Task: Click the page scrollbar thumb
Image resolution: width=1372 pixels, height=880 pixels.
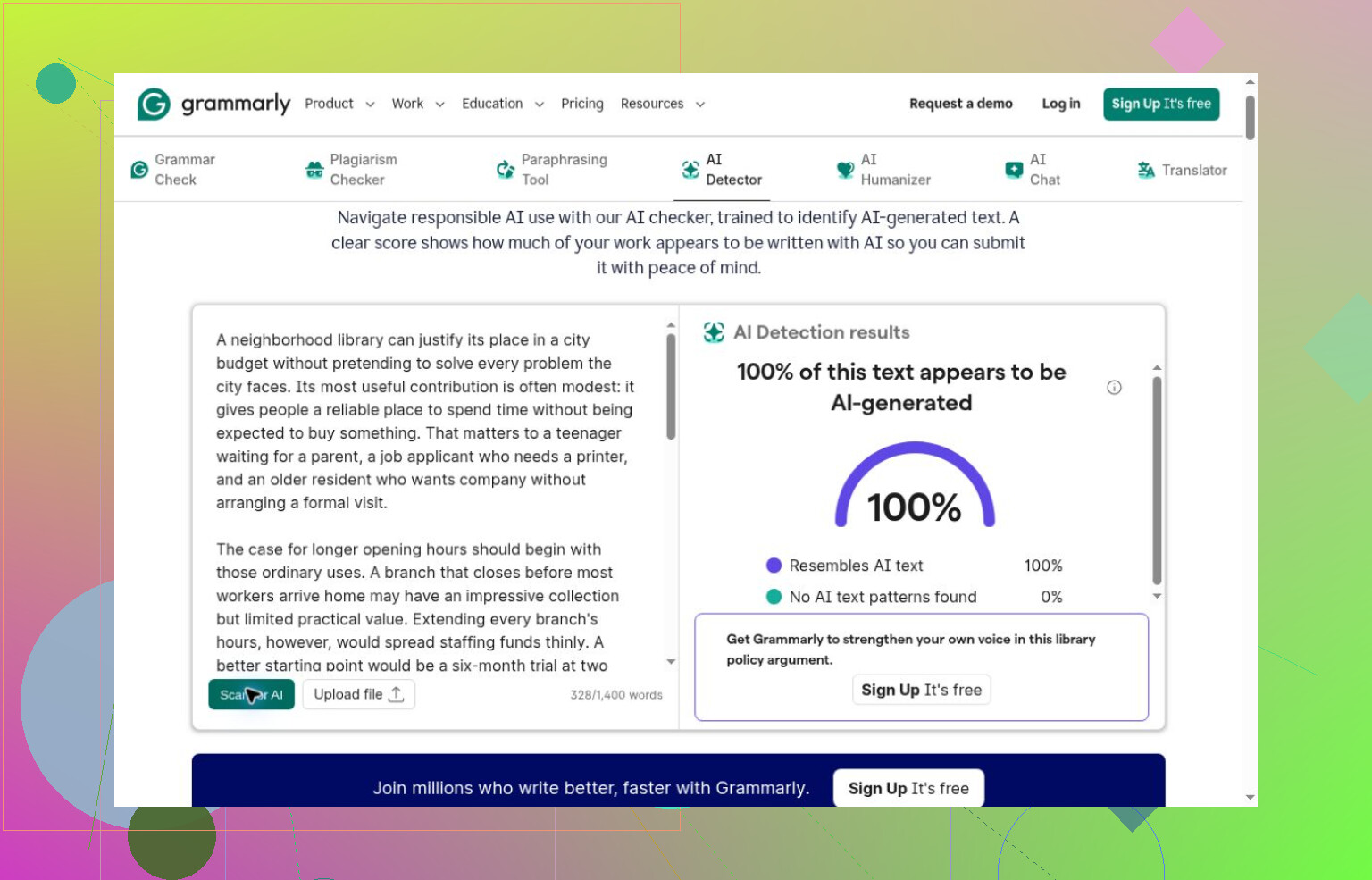Action: pyautogui.click(x=1251, y=118)
